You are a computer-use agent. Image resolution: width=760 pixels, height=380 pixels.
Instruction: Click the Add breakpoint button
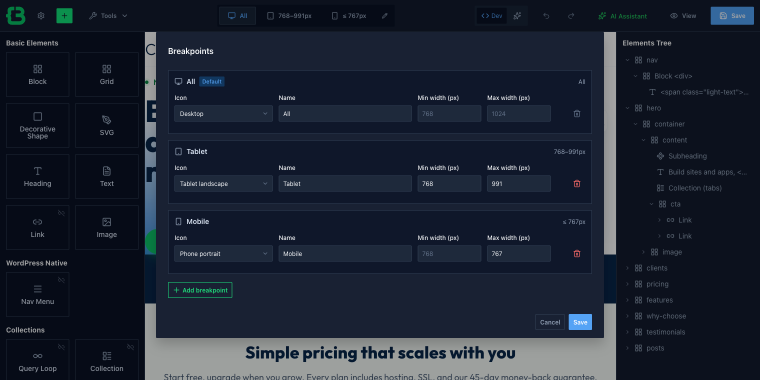coord(200,290)
